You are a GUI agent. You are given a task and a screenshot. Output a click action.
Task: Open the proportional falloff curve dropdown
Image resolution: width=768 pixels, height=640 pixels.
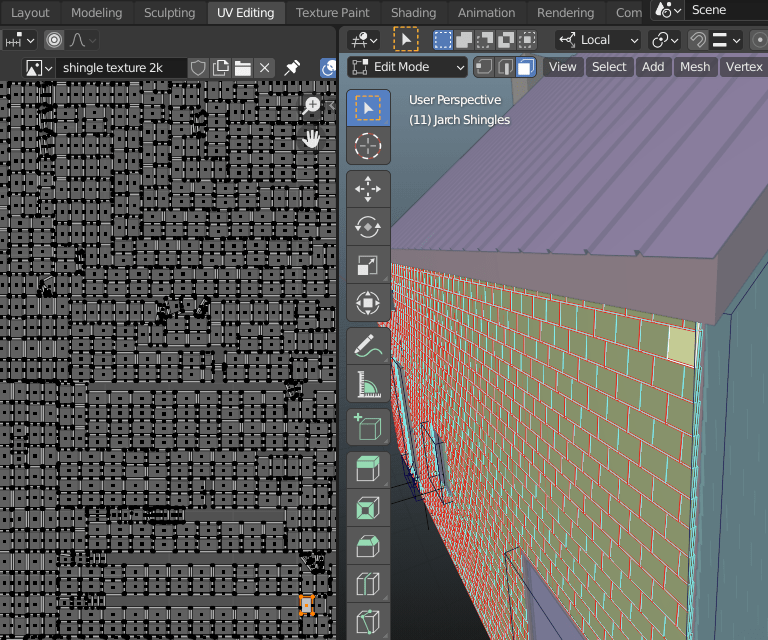click(82, 40)
